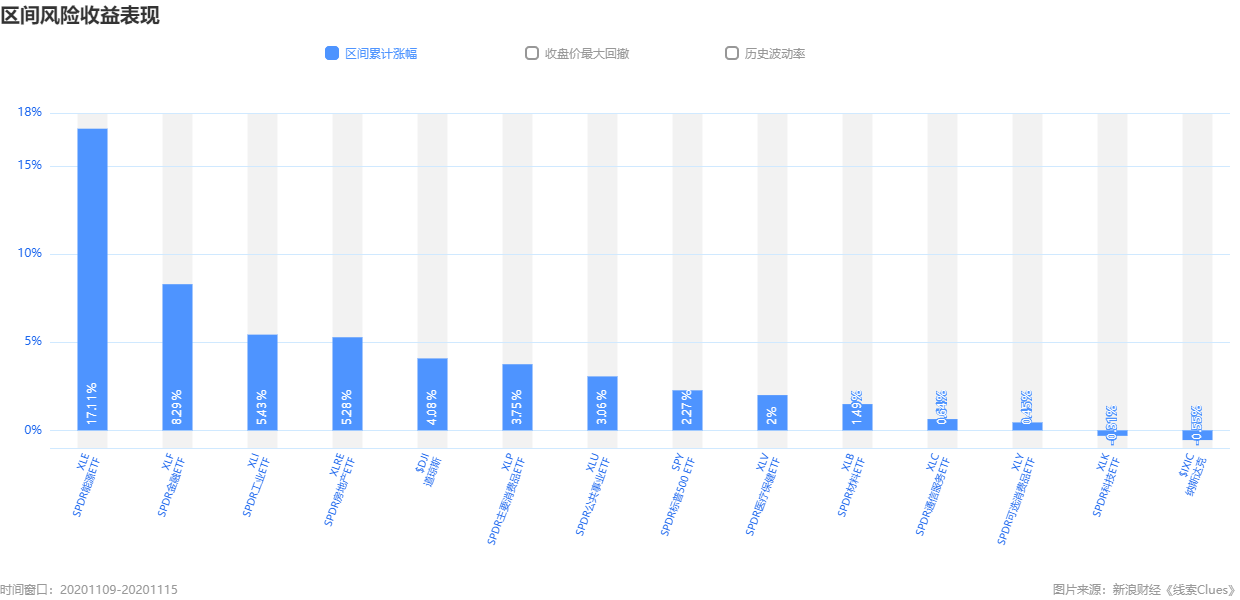Image resolution: width=1240 pixels, height=600 pixels.
Task: Click the SPY SPDR标普500 ETF axis label
Action: coord(681,495)
